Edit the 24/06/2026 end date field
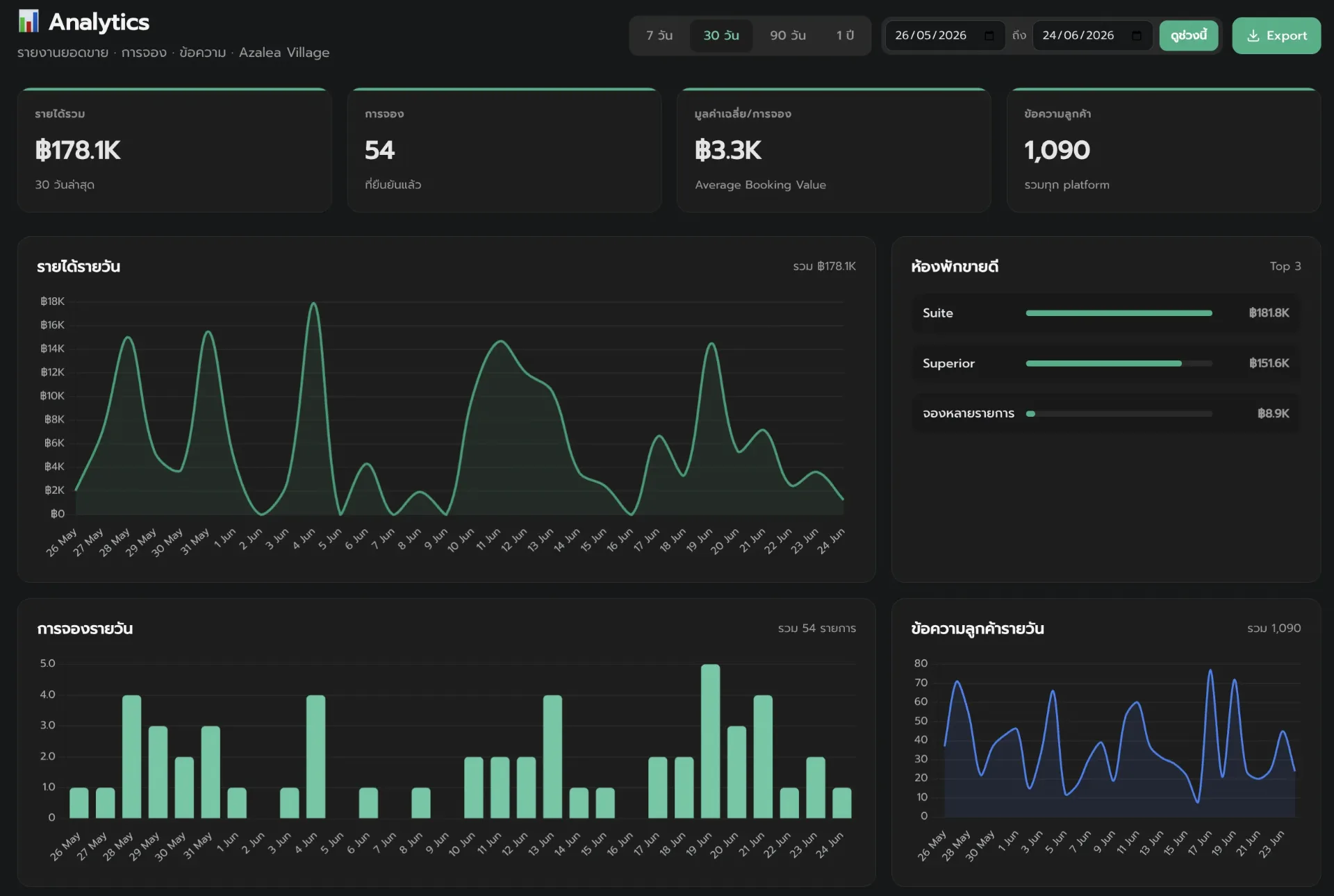 [1092, 35]
